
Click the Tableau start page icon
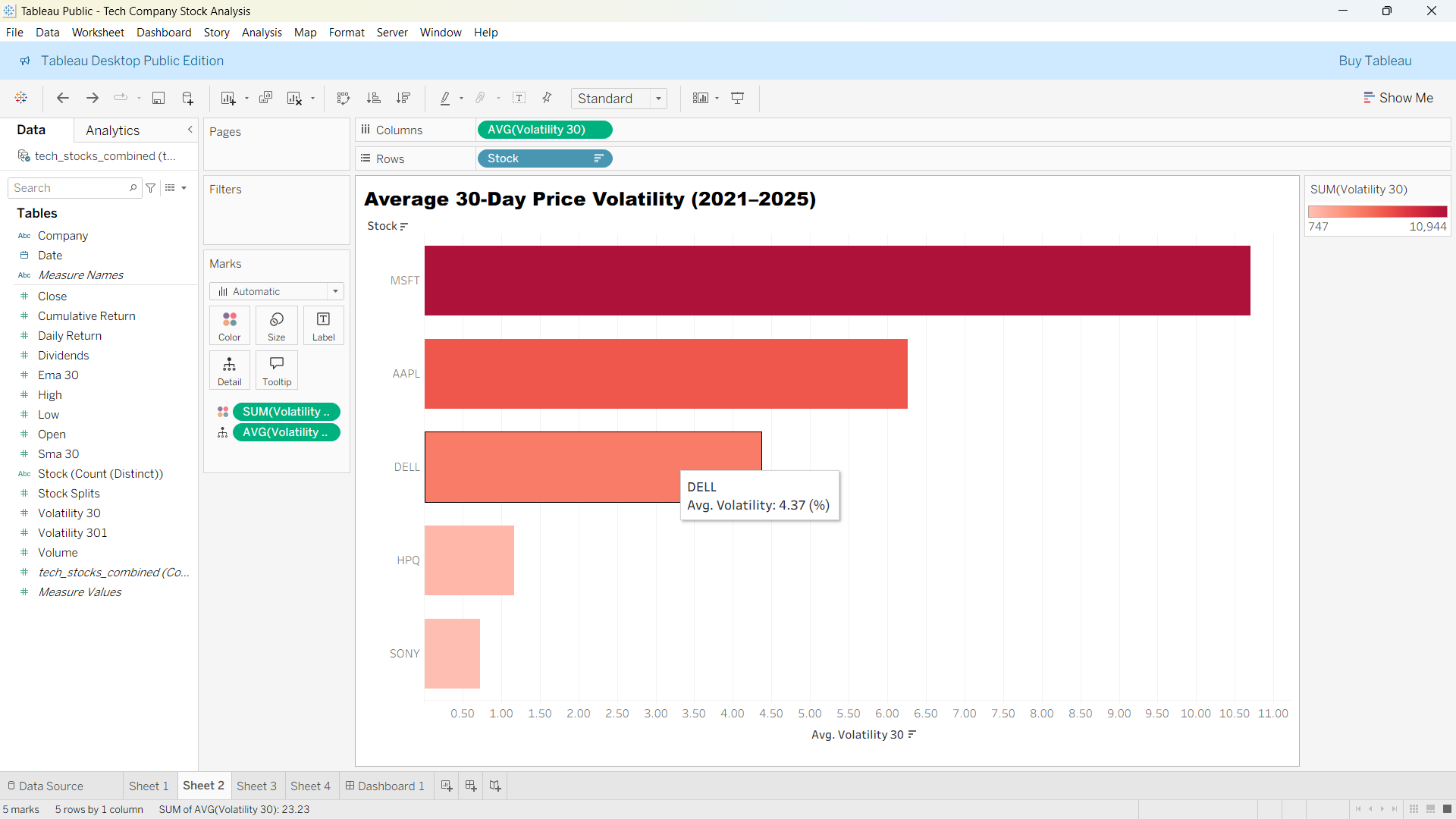pyautogui.click(x=21, y=98)
